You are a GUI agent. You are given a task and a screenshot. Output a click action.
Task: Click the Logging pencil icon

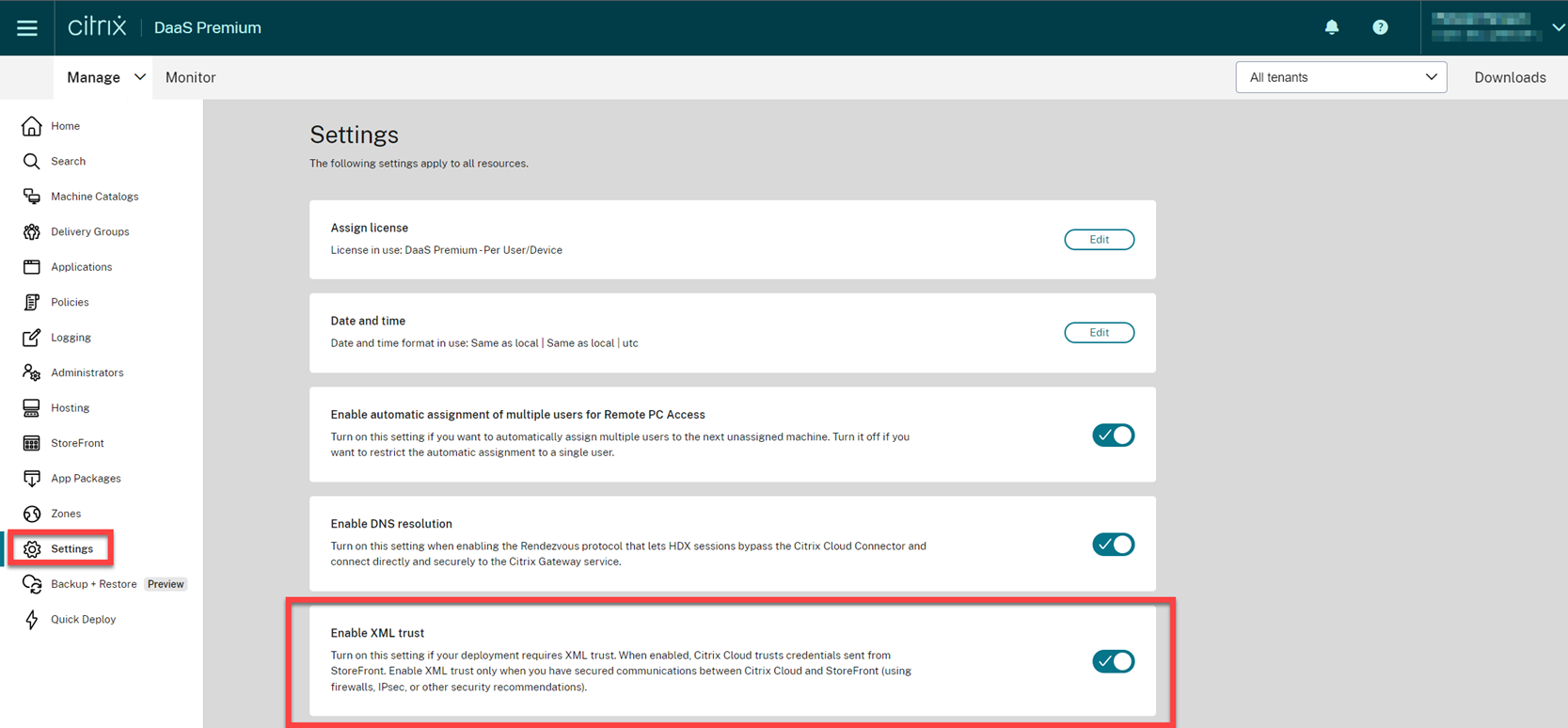tap(32, 338)
